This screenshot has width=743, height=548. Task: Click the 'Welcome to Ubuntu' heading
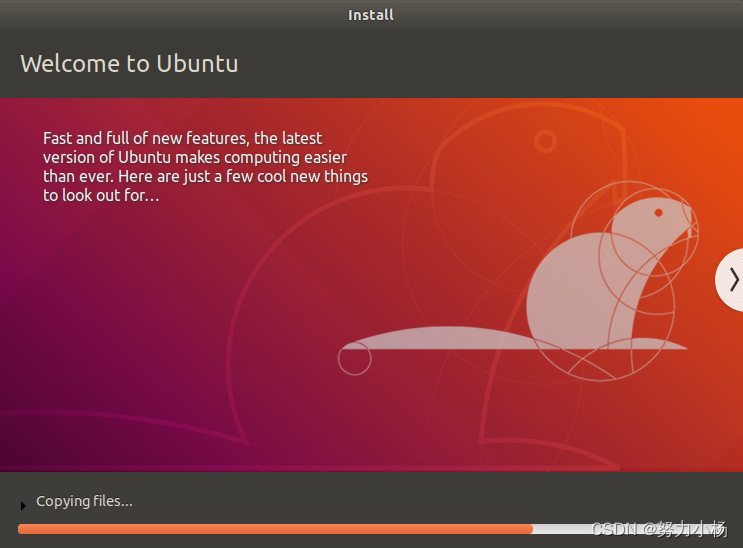tap(129, 64)
